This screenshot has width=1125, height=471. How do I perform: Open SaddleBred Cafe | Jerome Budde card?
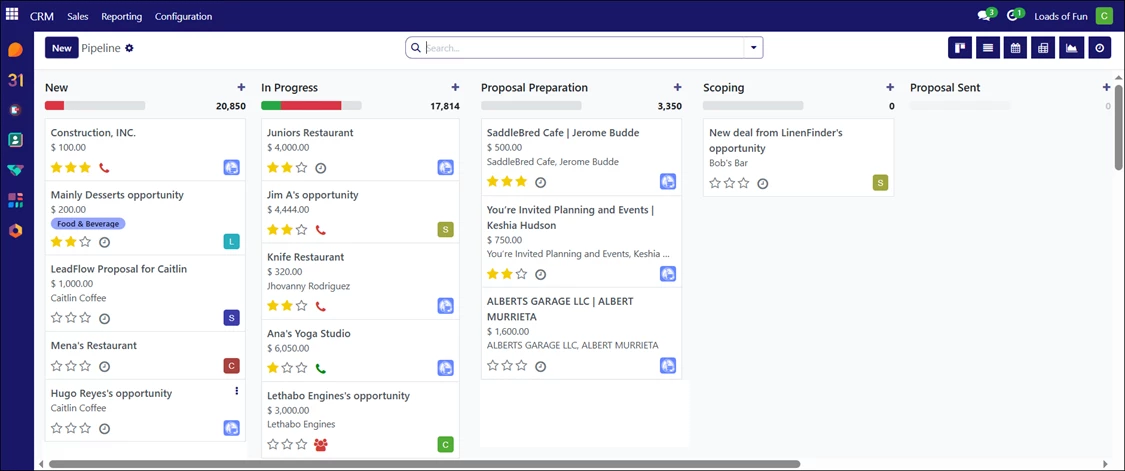[581, 157]
